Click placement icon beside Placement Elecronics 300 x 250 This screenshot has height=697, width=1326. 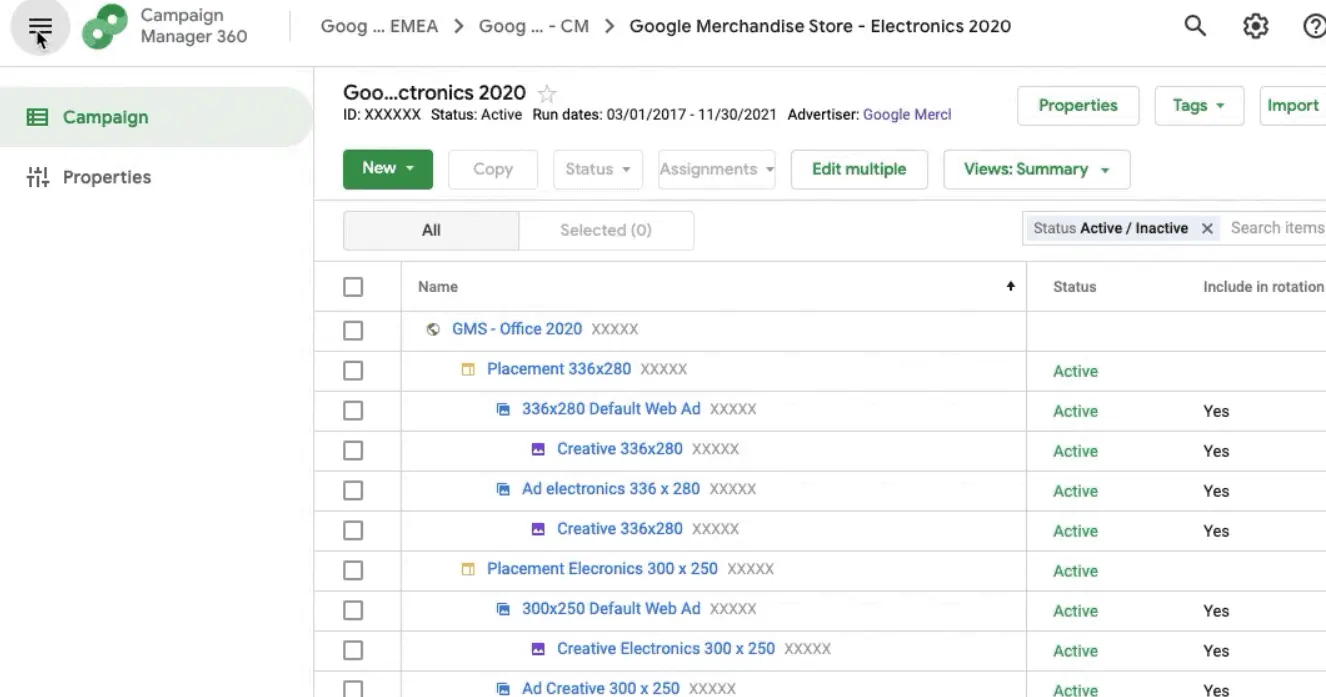468,569
